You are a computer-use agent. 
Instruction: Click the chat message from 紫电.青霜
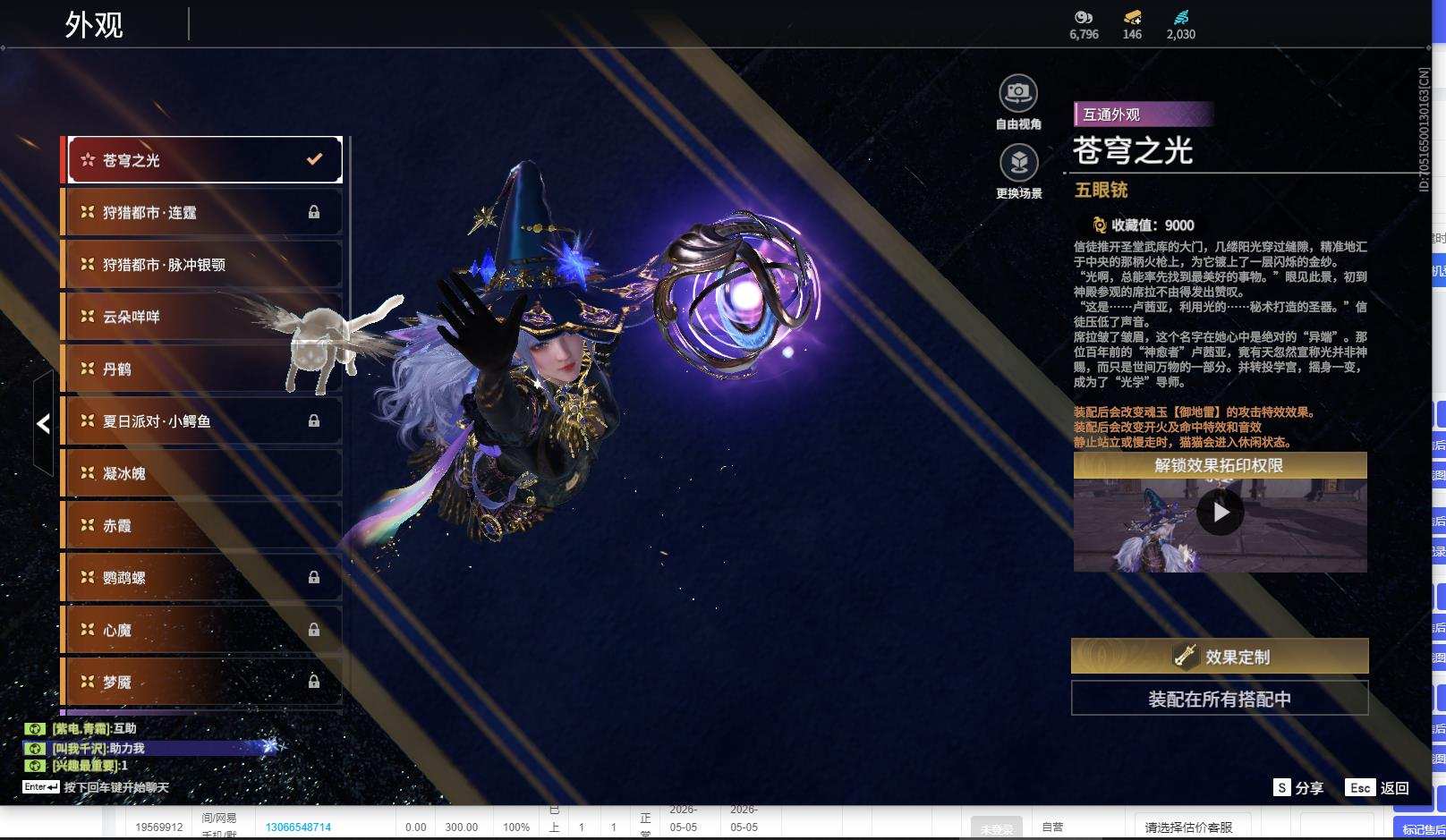(x=94, y=728)
